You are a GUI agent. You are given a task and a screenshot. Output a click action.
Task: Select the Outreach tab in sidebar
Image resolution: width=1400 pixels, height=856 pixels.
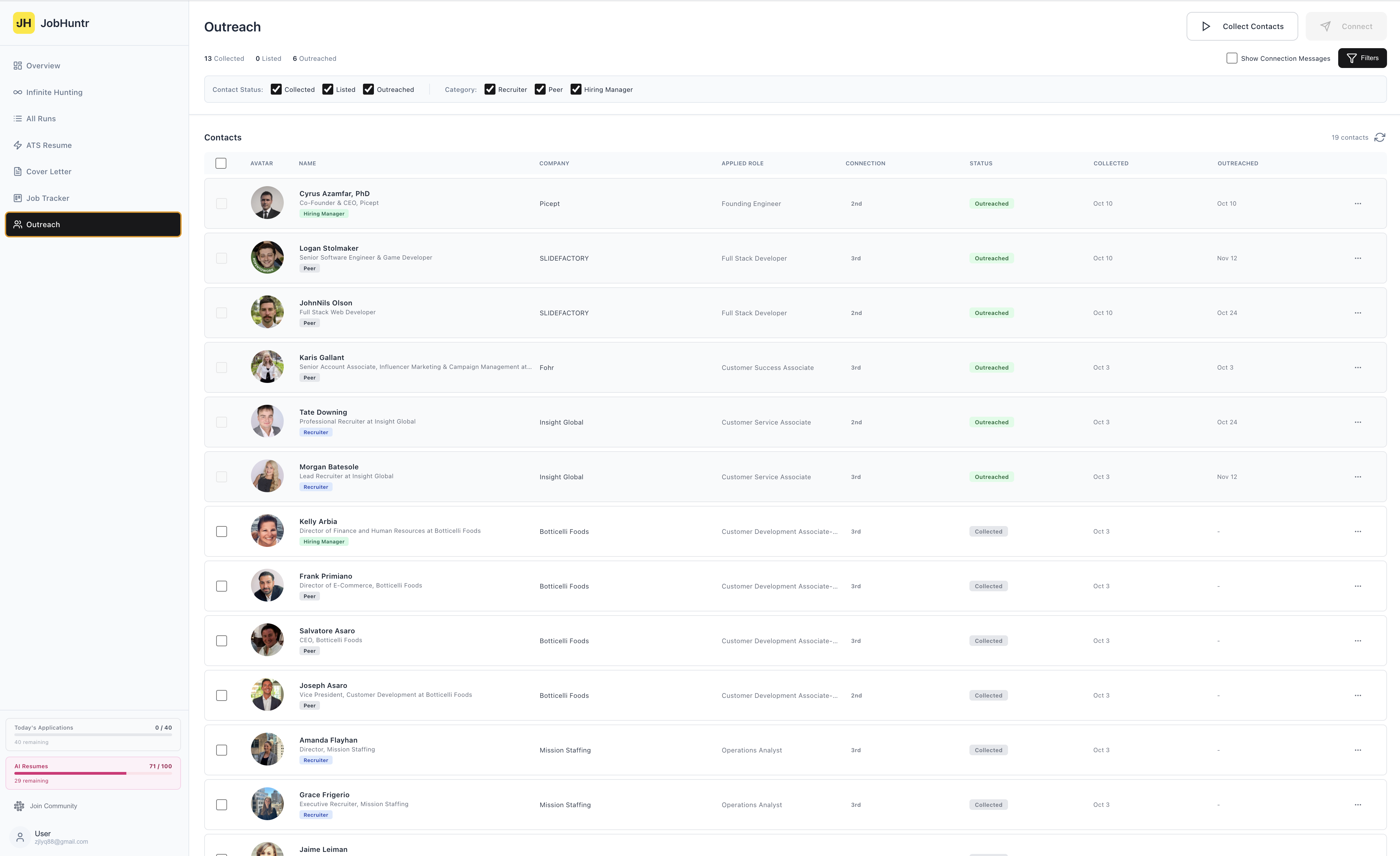click(44, 224)
